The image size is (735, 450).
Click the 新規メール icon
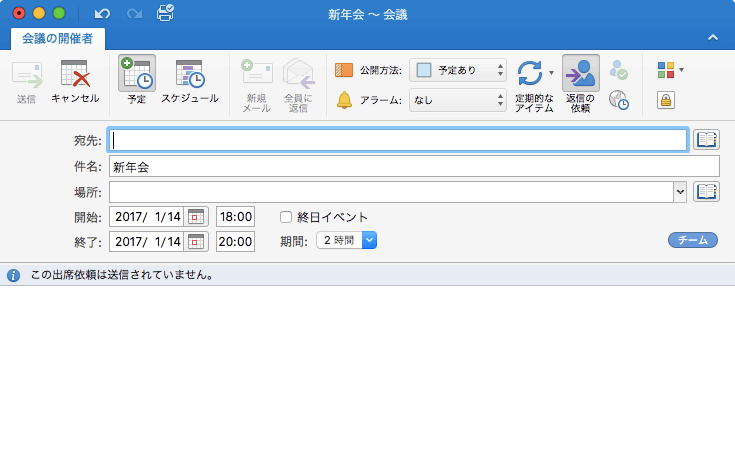(x=256, y=73)
